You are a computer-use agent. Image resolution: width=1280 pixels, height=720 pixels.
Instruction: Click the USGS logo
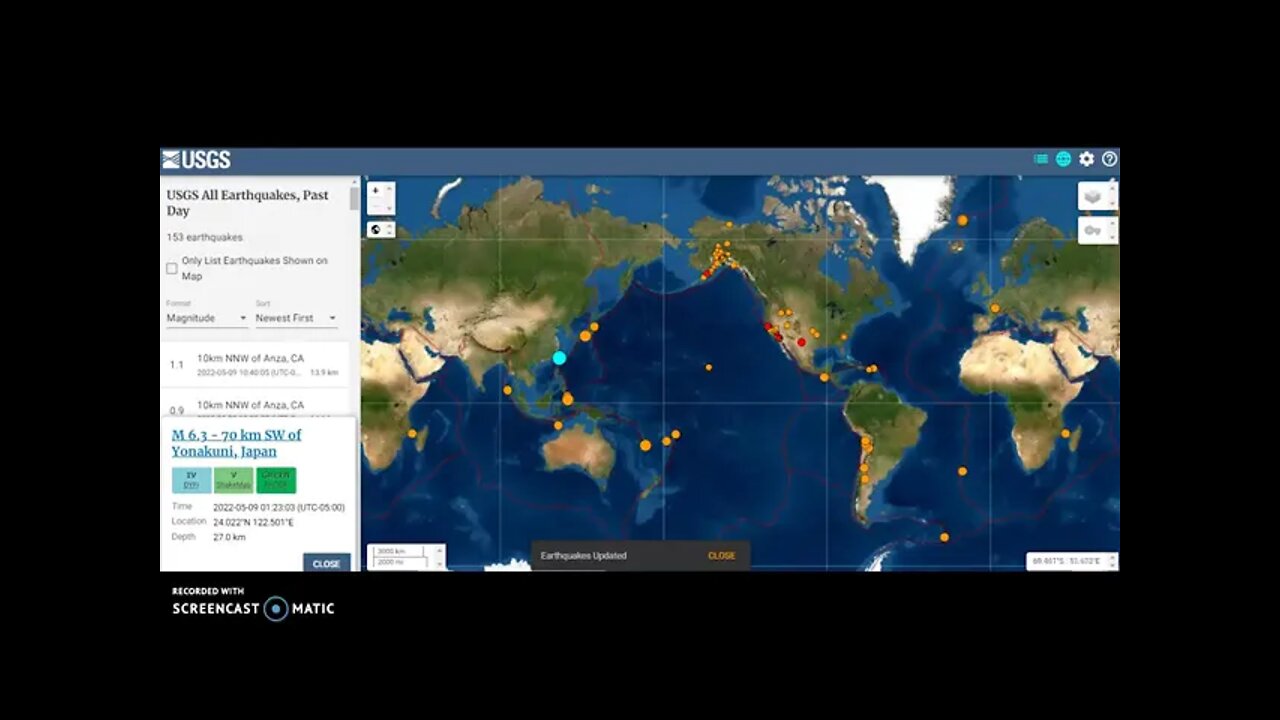click(196, 160)
